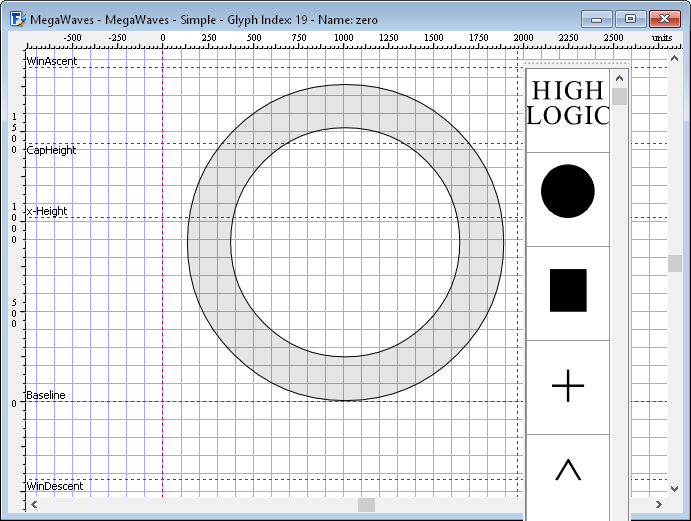This screenshot has height=521, width=691.
Task: Click the sample panel scrollbar thumb
Action: pyautogui.click(x=619, y=96)
